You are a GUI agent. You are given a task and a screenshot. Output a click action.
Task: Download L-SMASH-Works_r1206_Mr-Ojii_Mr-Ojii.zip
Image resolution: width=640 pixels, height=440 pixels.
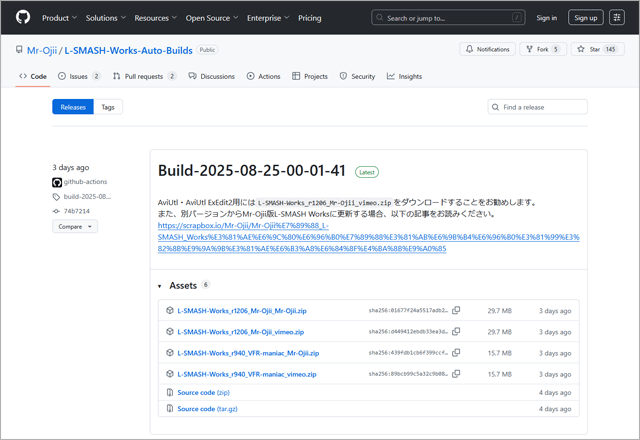pos(242,311)
